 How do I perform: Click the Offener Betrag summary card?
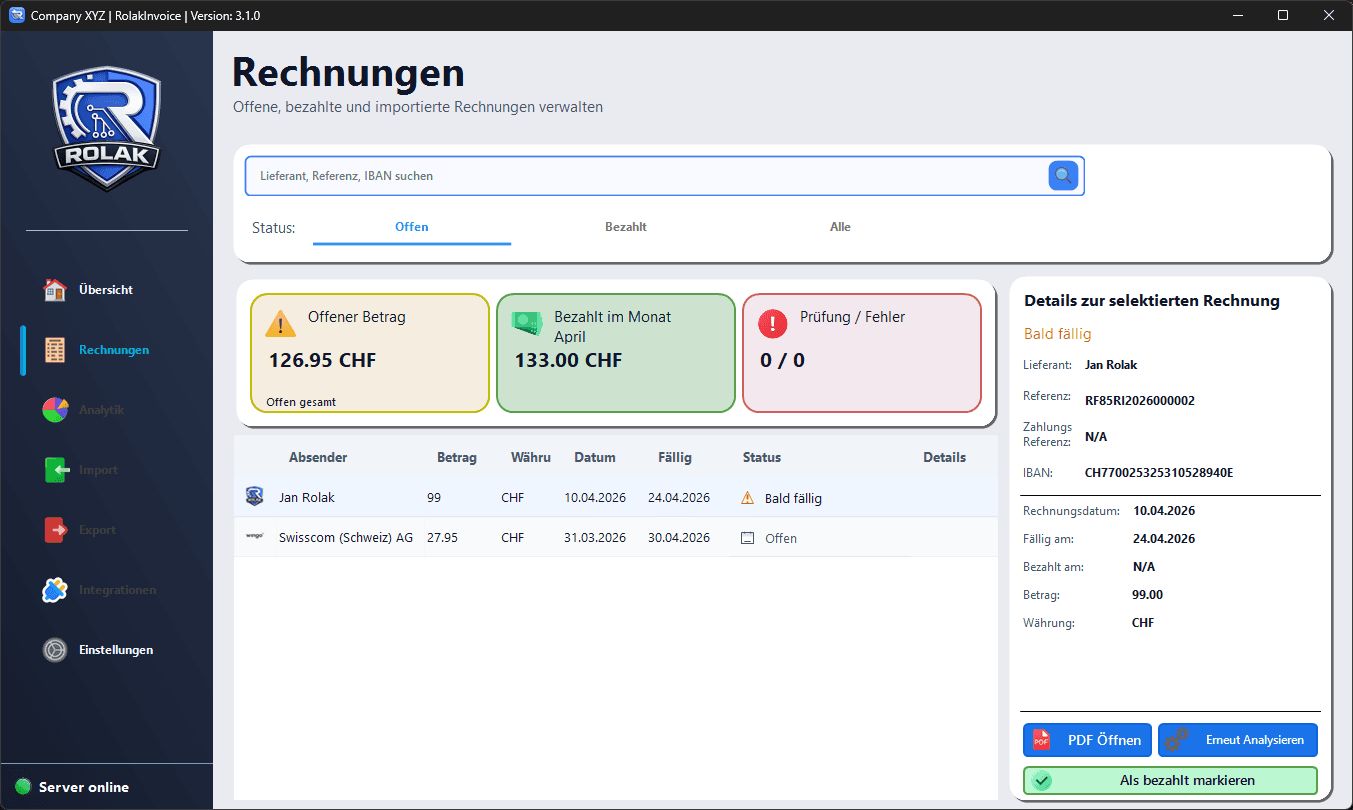click(369, 353)
